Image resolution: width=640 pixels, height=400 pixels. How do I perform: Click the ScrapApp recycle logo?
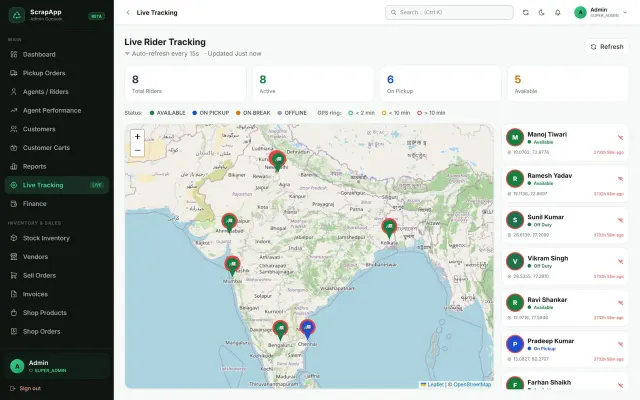click(17, 15)
